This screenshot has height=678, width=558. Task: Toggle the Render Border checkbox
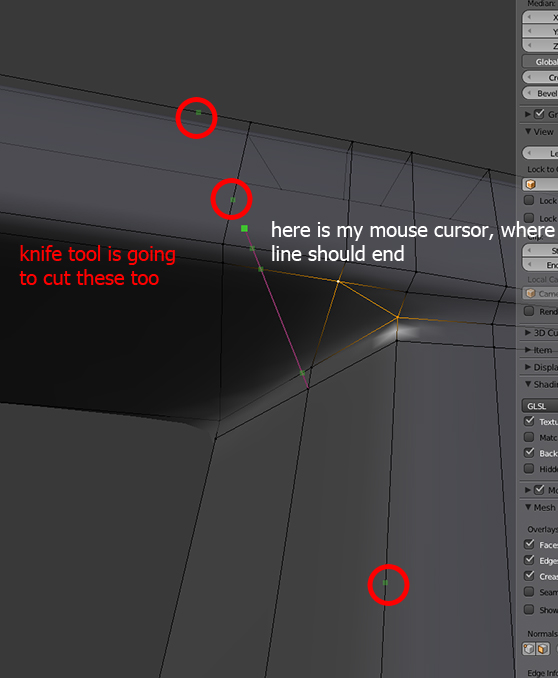click(529, 311)
